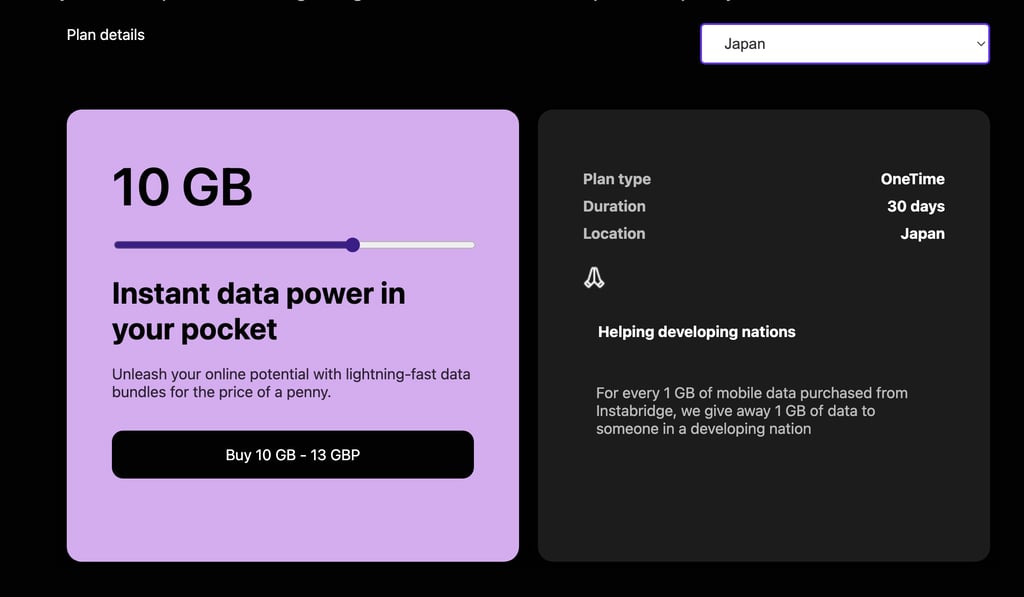Click the Plan details label
The height and width of the screenshot is (597, 1024).
point(106,35)
